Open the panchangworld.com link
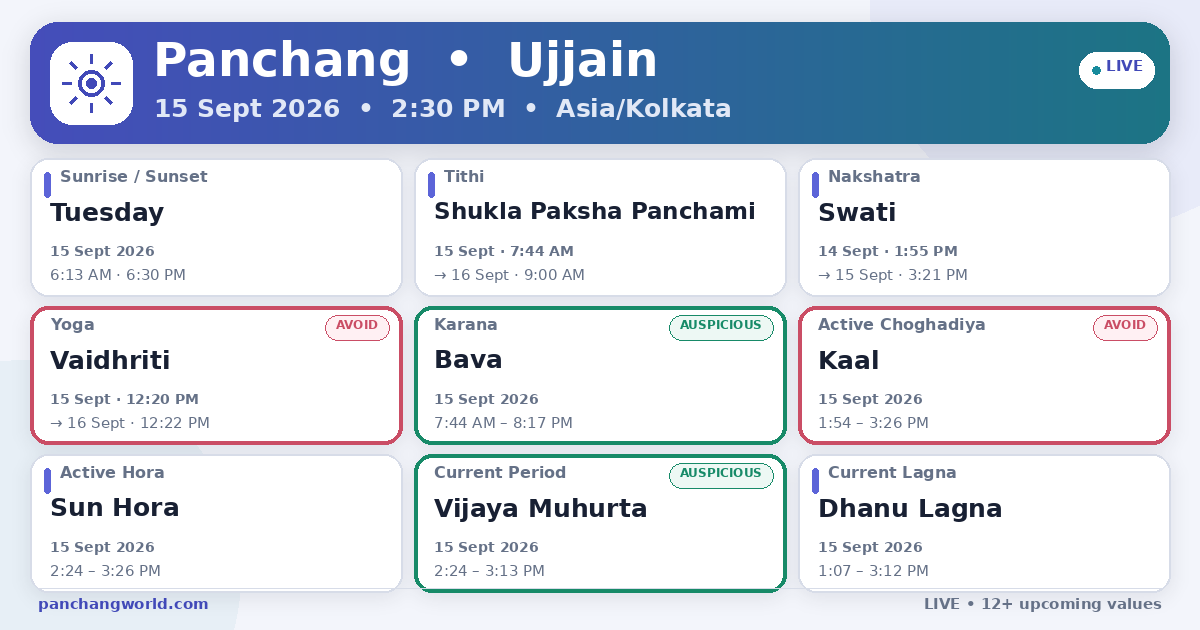Screen dimensions: 1200x630 tap(123, 604)
